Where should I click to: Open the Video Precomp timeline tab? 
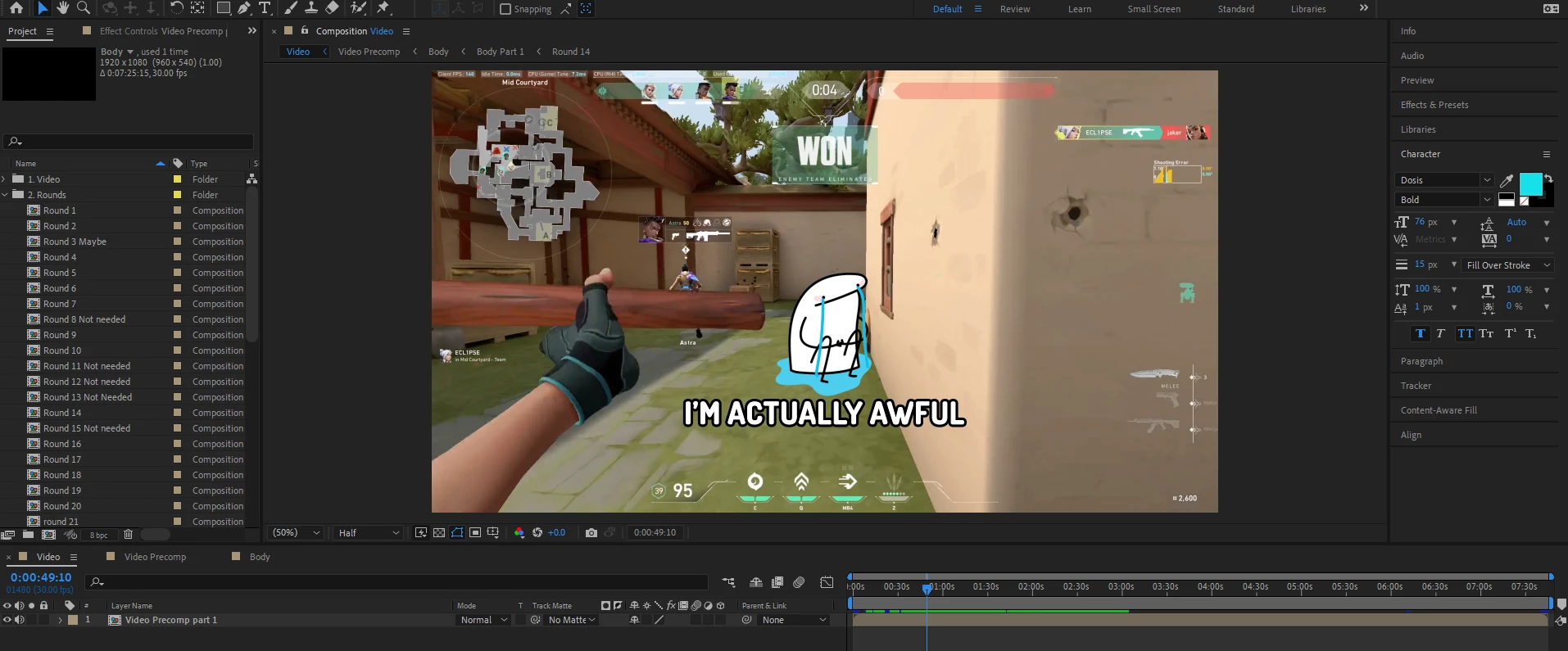click(155, 557)
